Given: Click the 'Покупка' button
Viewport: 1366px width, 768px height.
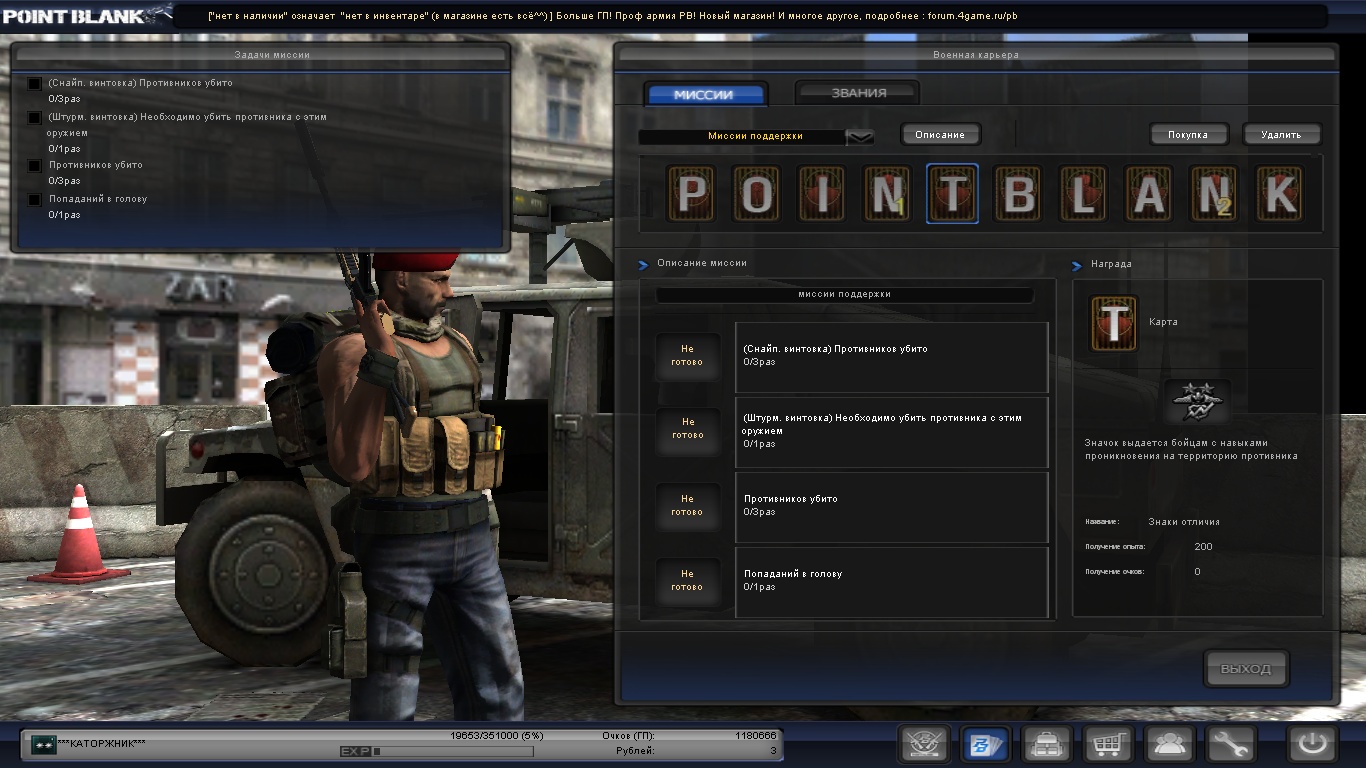Looking at the screenshot, I should 1188,134.
